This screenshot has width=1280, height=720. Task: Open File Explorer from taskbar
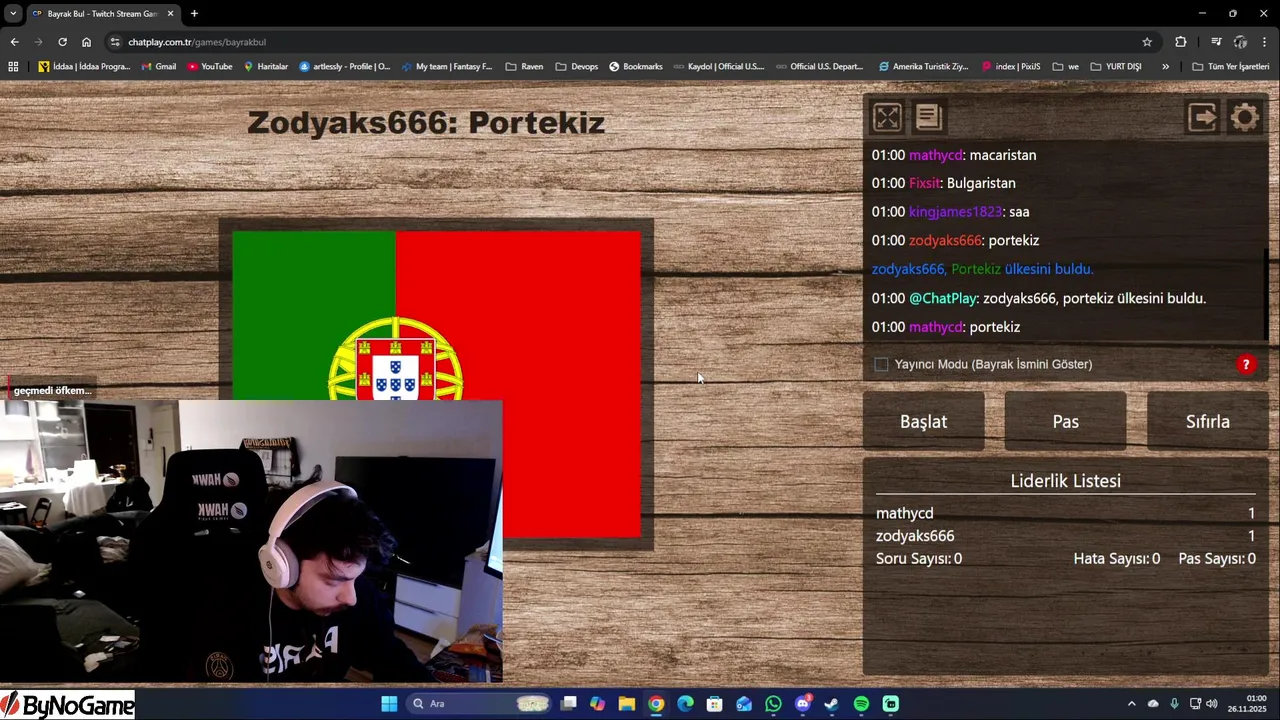point(626,704)
